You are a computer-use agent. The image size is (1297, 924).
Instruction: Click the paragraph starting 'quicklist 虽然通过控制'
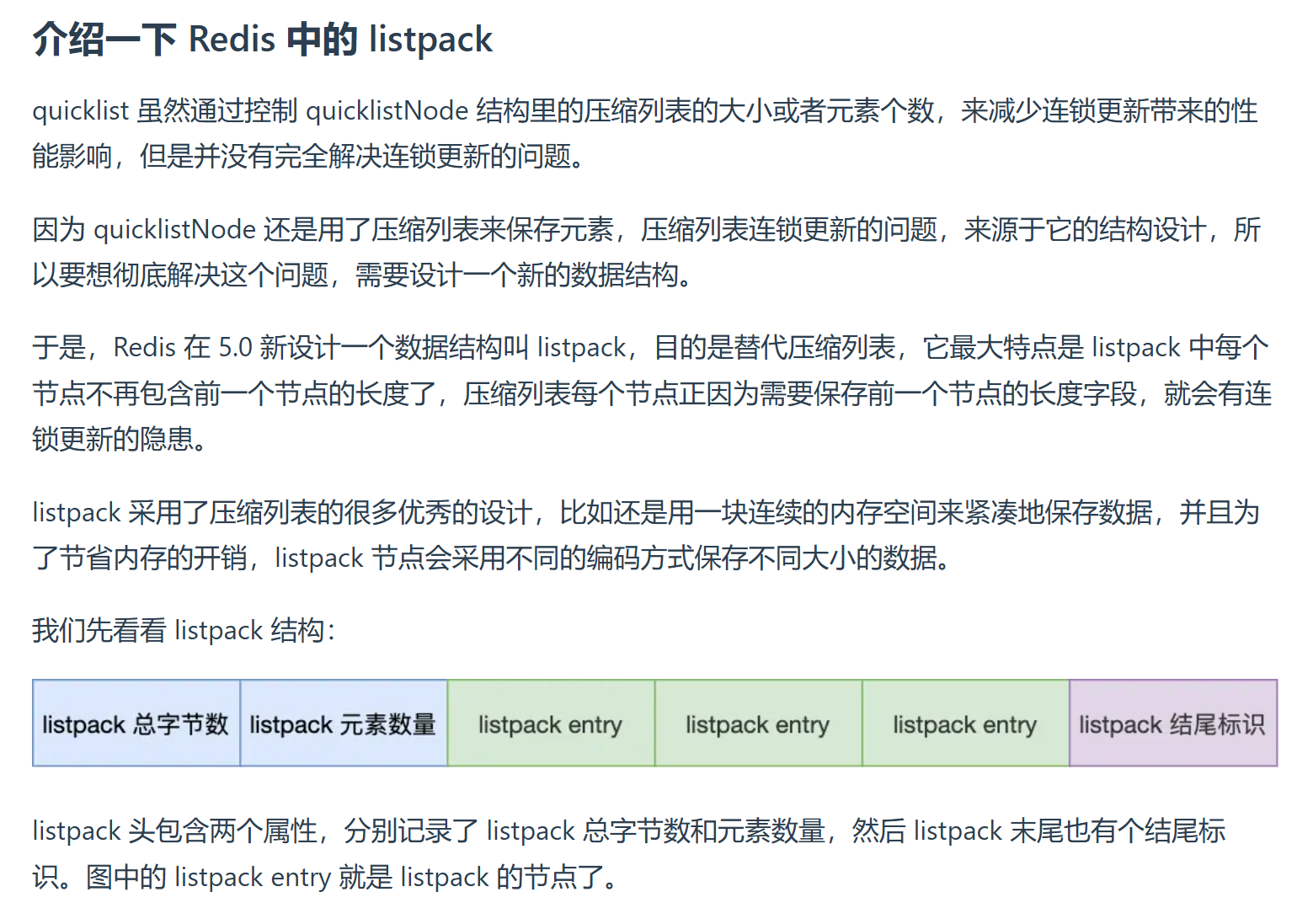click(x=645, y=133)
